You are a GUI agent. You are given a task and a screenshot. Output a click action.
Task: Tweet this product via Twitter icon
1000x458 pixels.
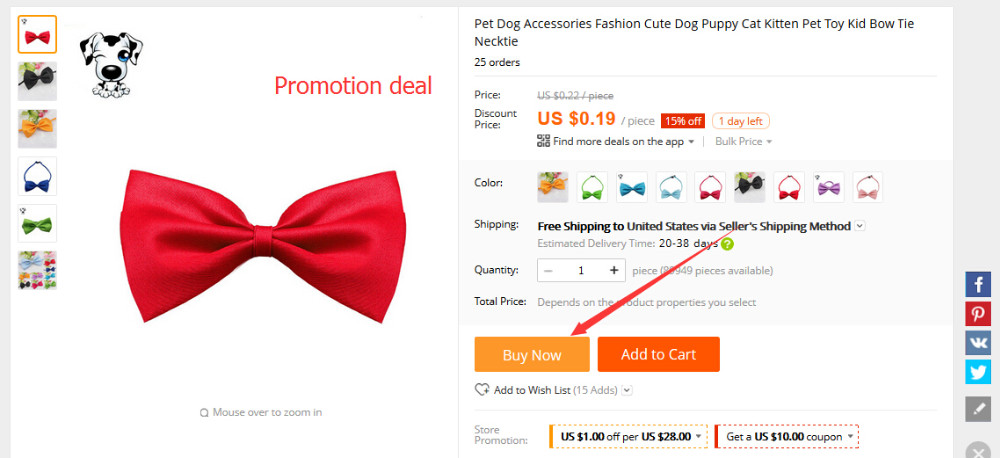pyautogui.click(x=978, y=372)
